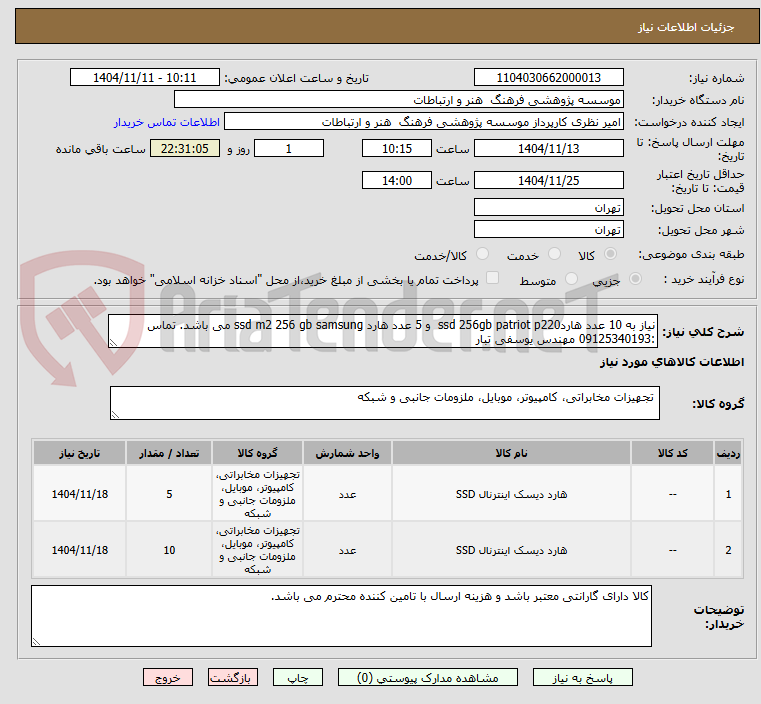Image resolution: width=761 pixels, height=704 pixels.
Task: Click the شماره نیاز field 1104030662000013
Action: pos(548,78)
